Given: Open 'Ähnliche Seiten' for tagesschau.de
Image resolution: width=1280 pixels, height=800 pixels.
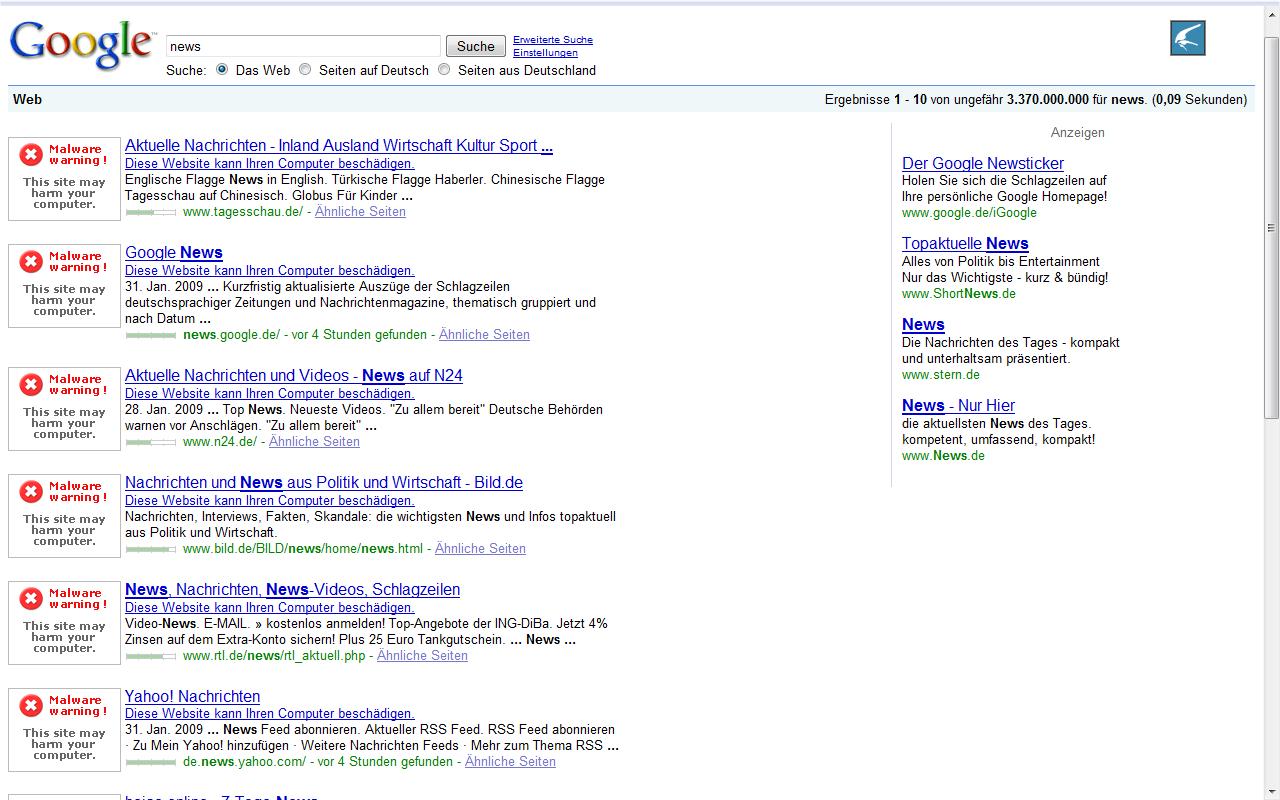Looking at the screenshot, I should (360, 212).
